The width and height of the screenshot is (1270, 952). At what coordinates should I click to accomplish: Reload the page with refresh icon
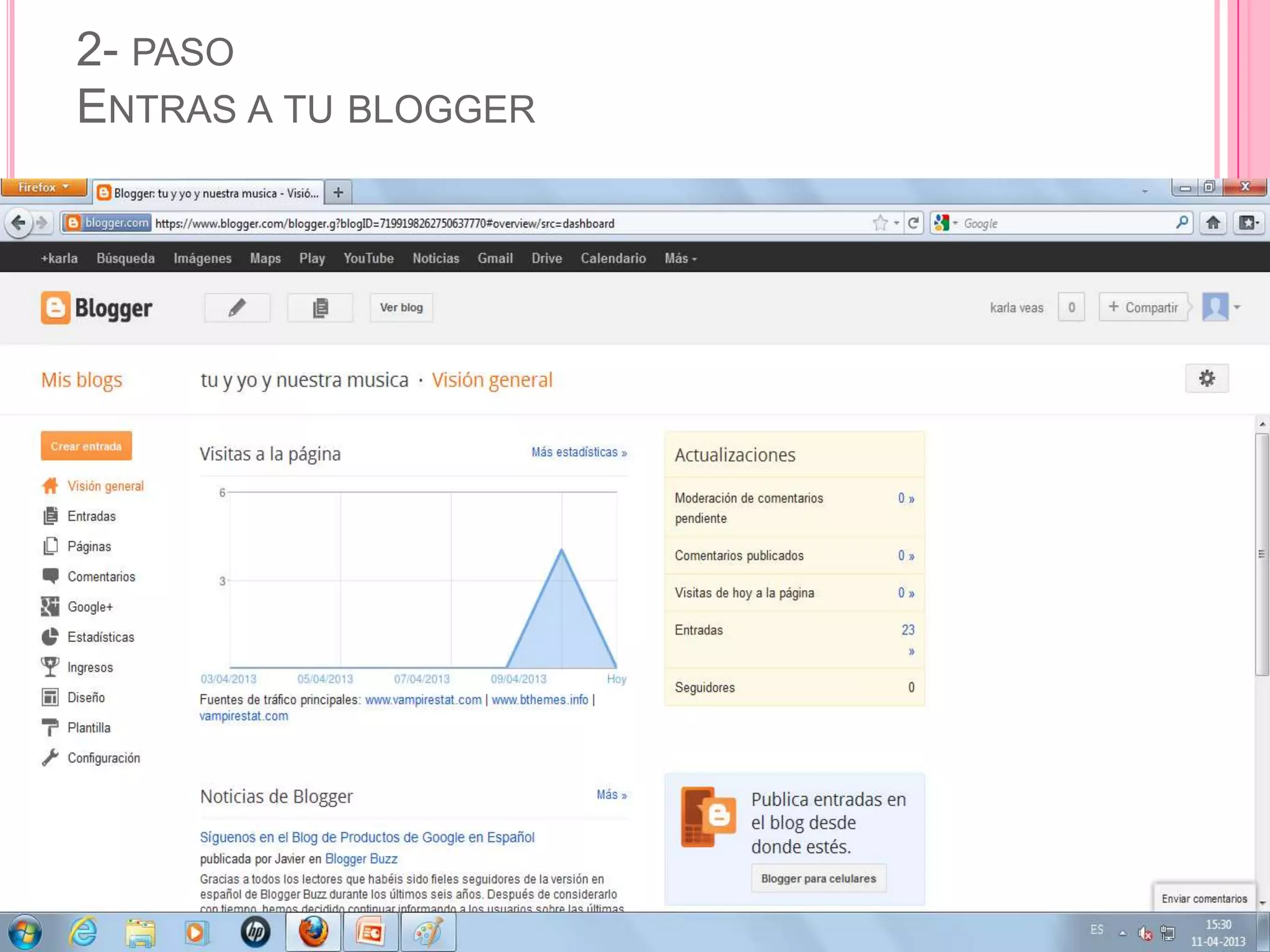pos(913,223)
